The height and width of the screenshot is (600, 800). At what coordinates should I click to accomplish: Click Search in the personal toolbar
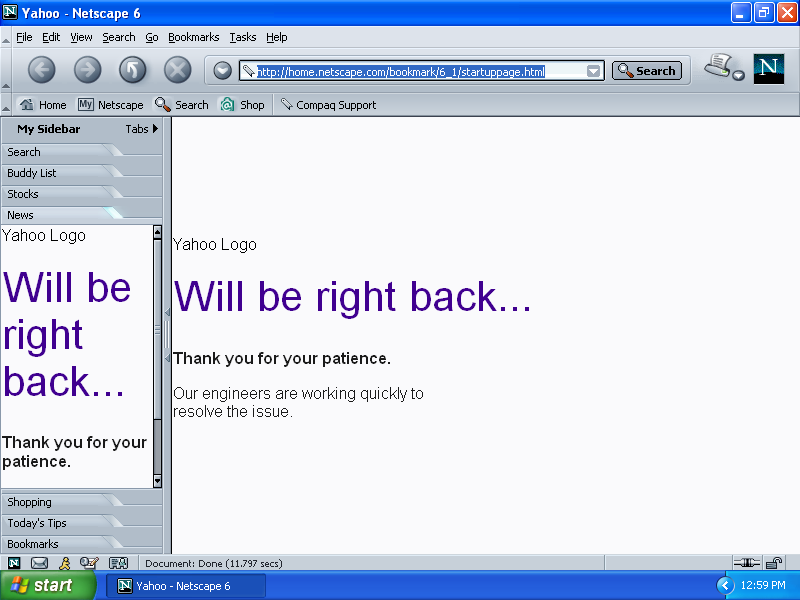(x=182, y=105)
